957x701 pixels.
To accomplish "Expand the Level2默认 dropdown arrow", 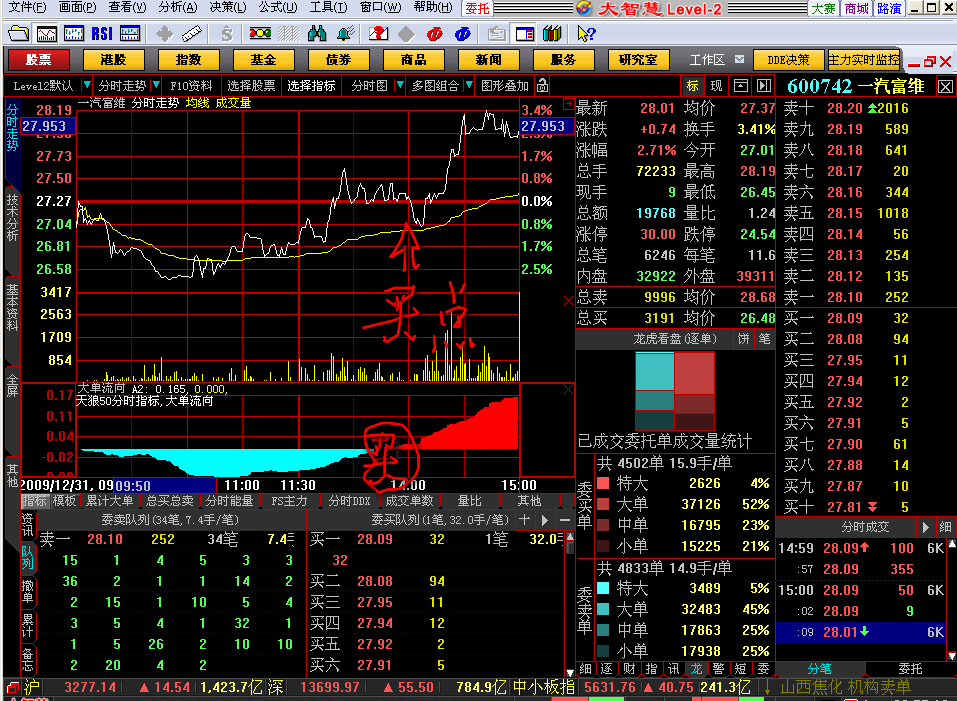I will 86,85.
